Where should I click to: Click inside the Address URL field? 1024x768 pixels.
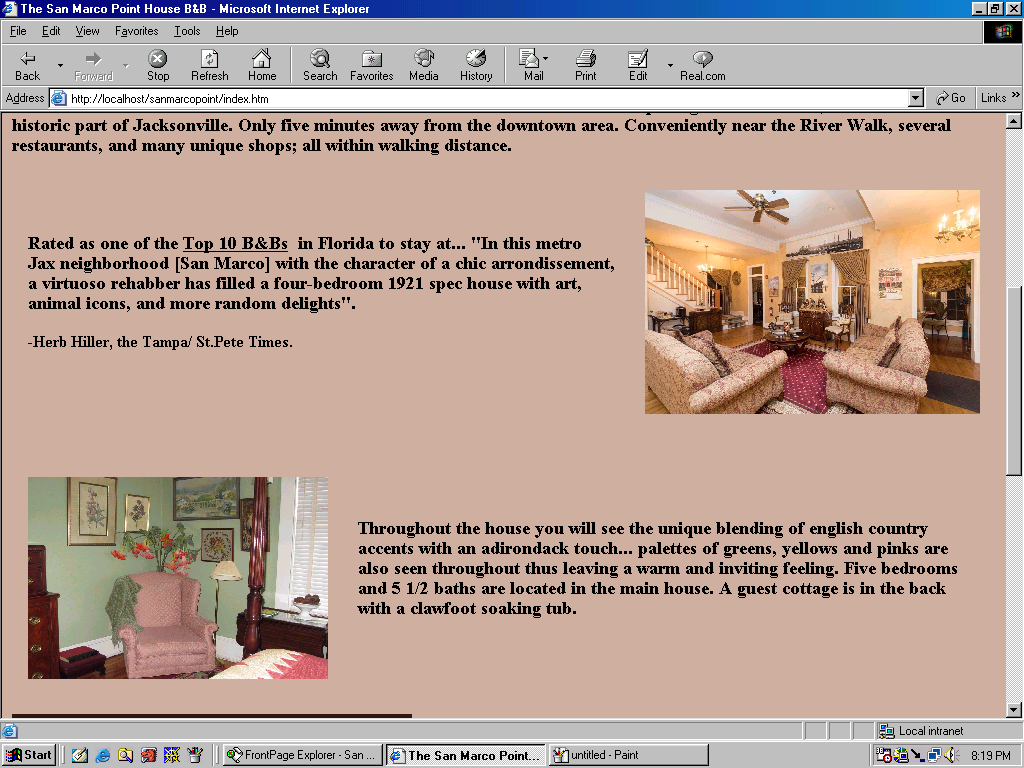coord(487,99)
